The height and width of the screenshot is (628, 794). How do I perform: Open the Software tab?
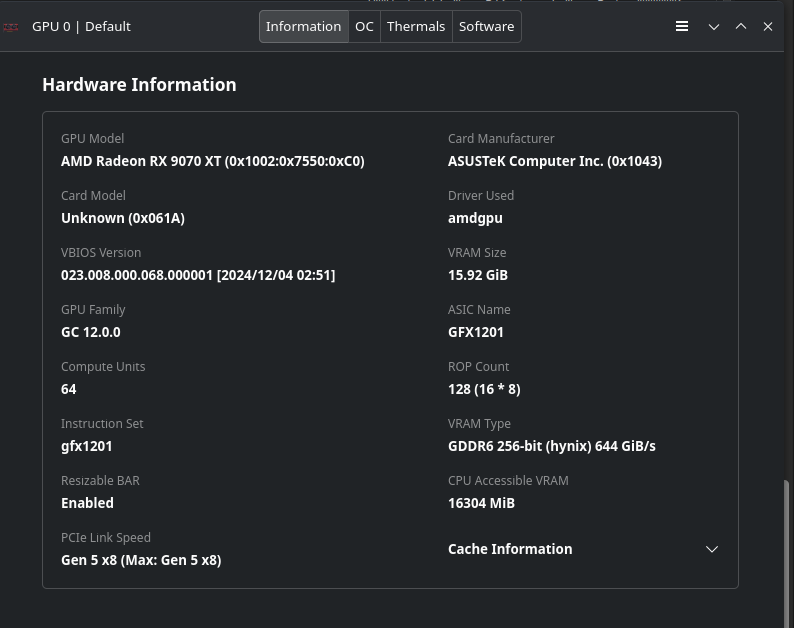tap(486, 26)
